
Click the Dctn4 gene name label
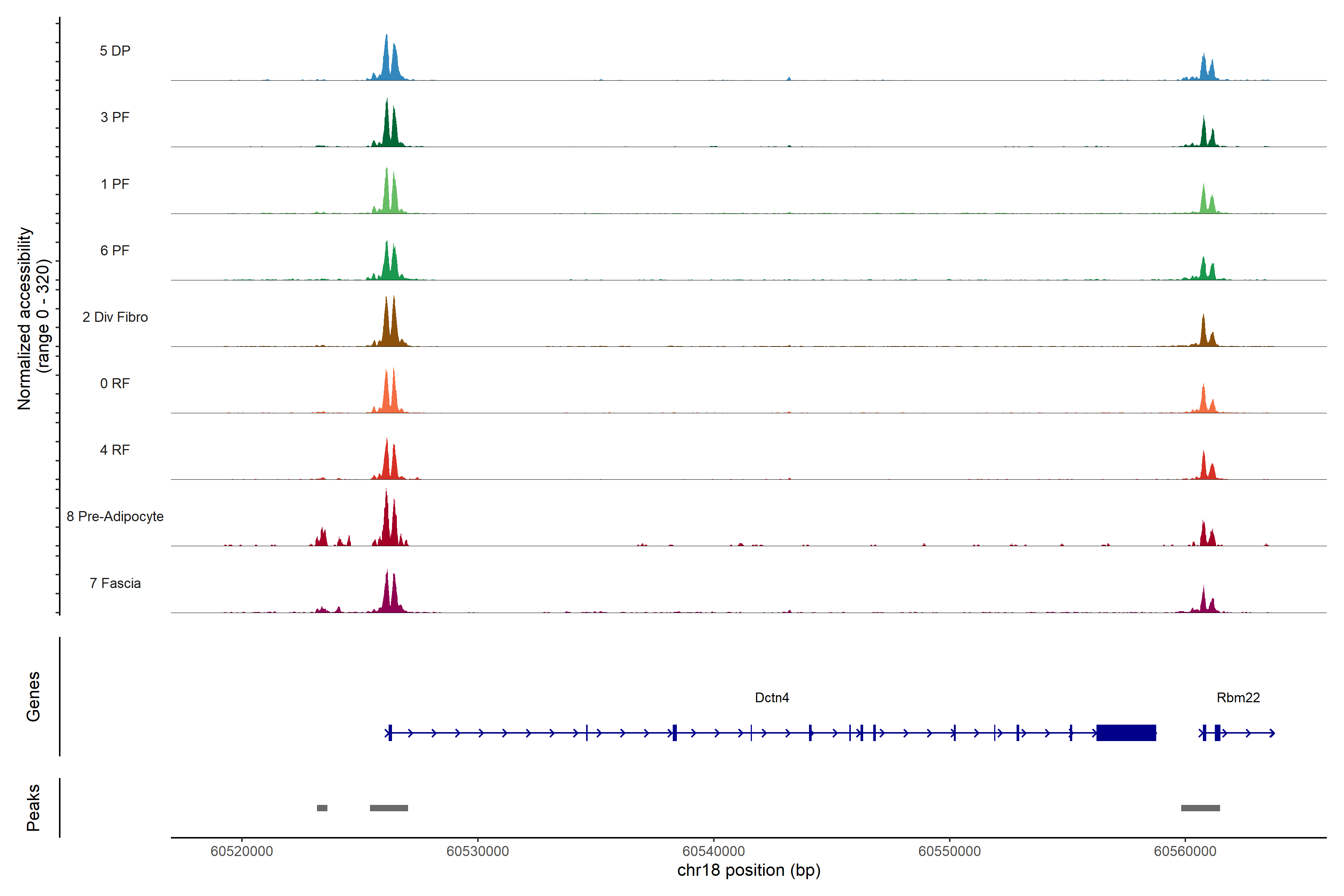771,698
